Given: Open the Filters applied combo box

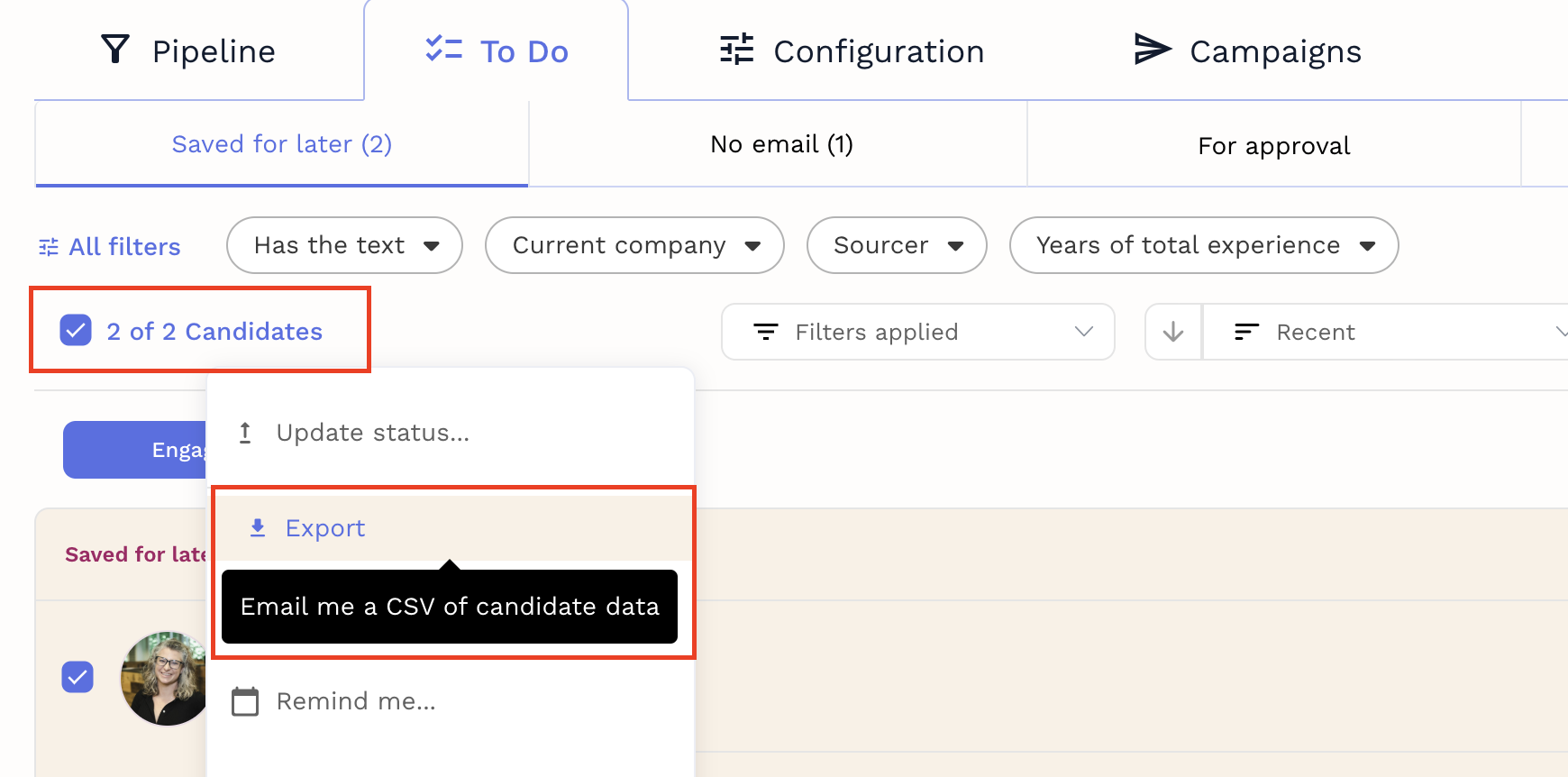Looking at the screenshot, I should coord(917,333).
